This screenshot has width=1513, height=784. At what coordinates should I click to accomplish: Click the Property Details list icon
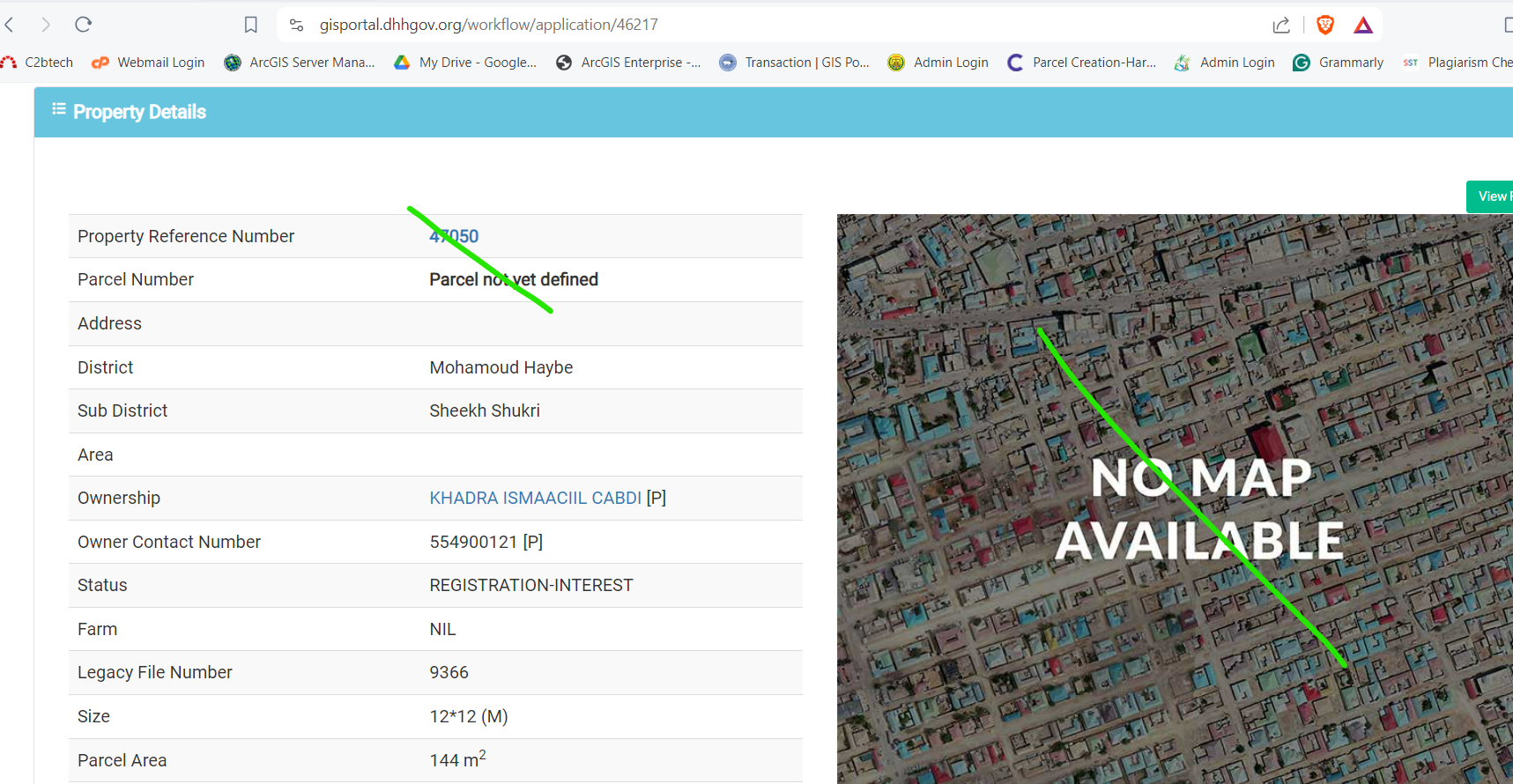click(59, 109)
